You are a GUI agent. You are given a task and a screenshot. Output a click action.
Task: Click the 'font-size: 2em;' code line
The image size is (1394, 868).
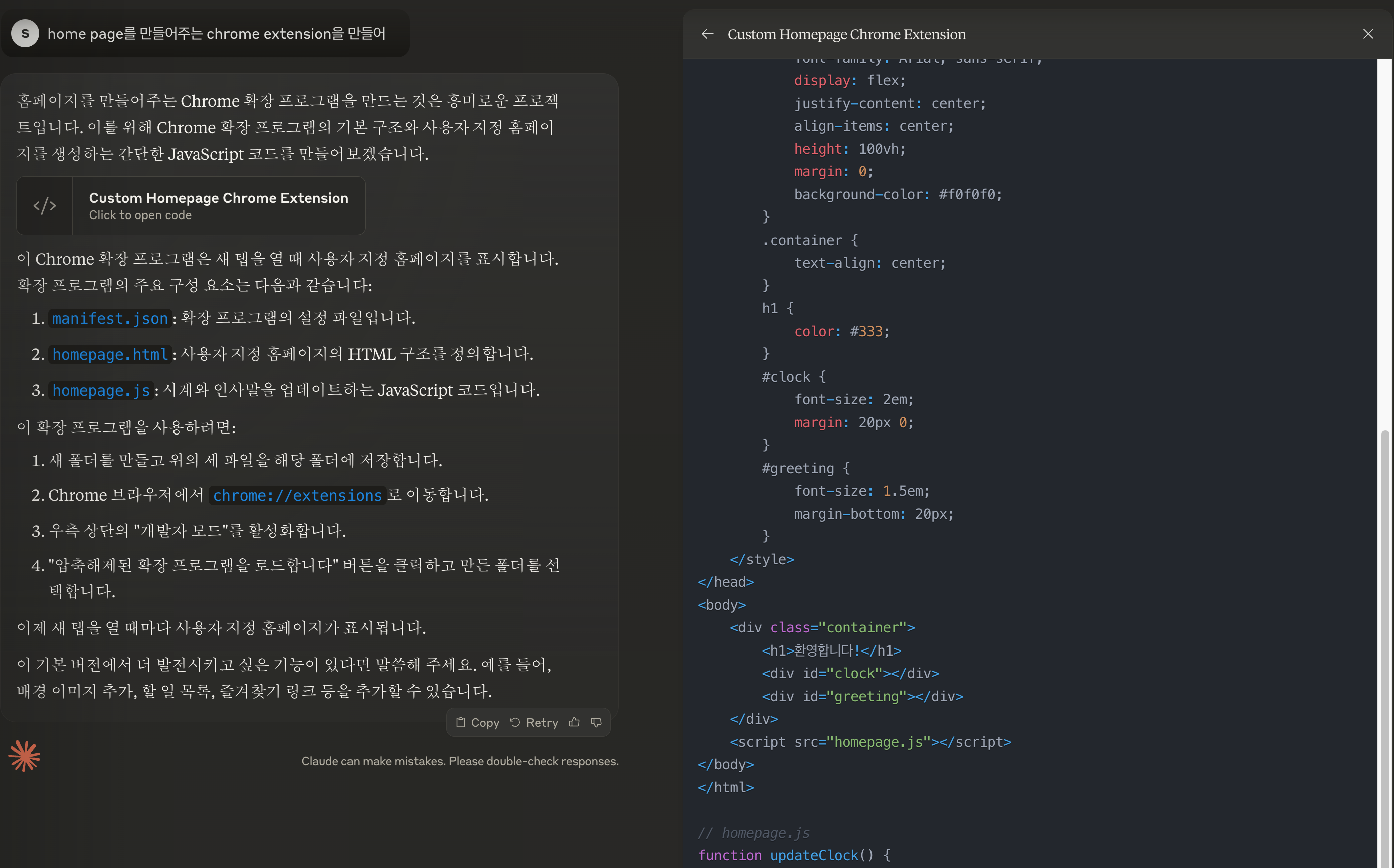pos(853,399)
